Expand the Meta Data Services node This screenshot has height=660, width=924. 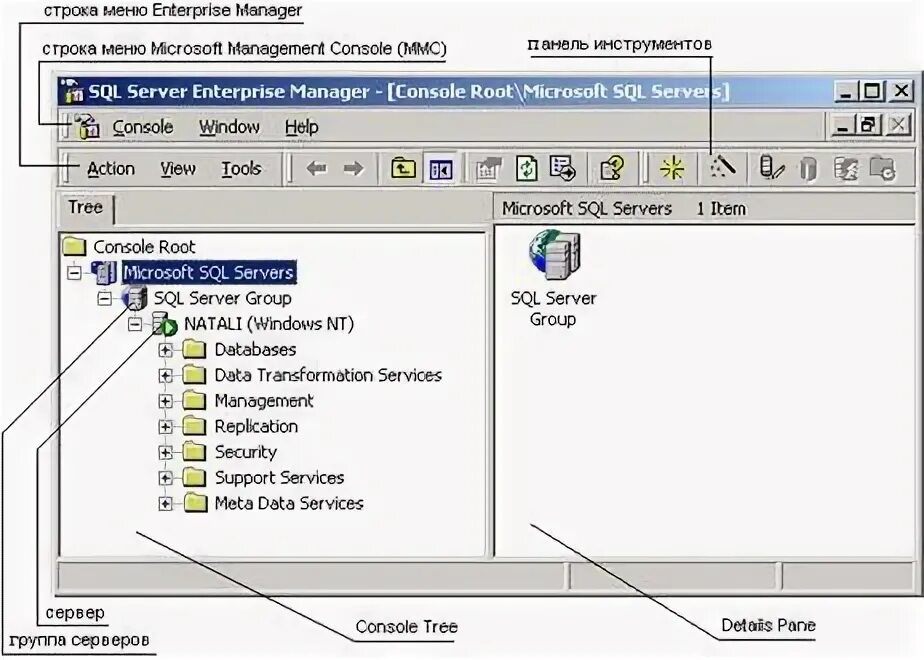click(166, 504)
